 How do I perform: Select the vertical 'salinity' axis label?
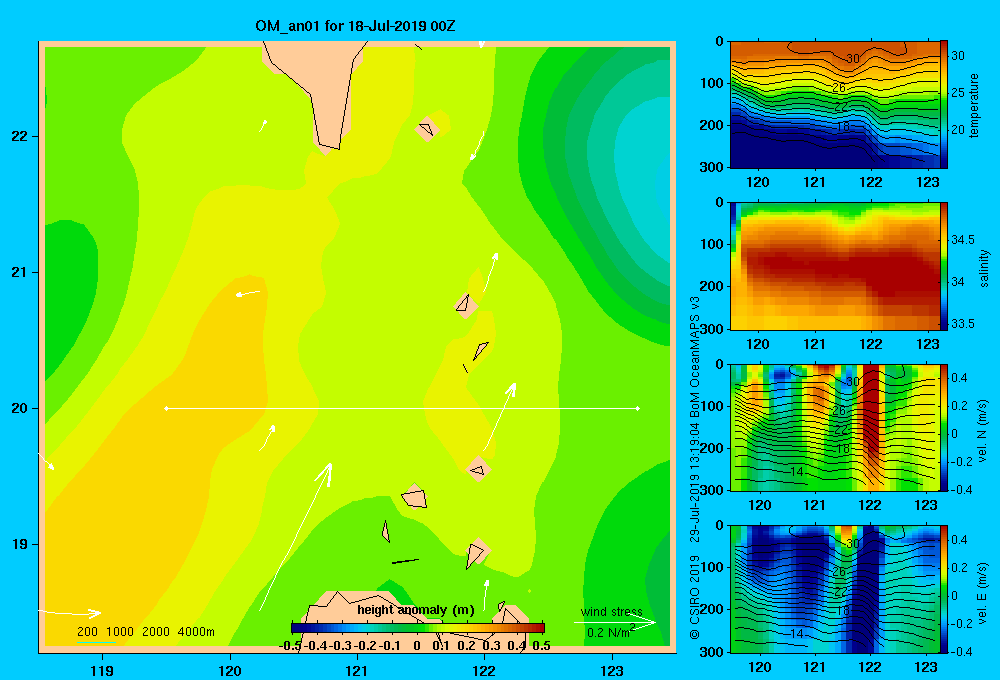coord(984,268)
